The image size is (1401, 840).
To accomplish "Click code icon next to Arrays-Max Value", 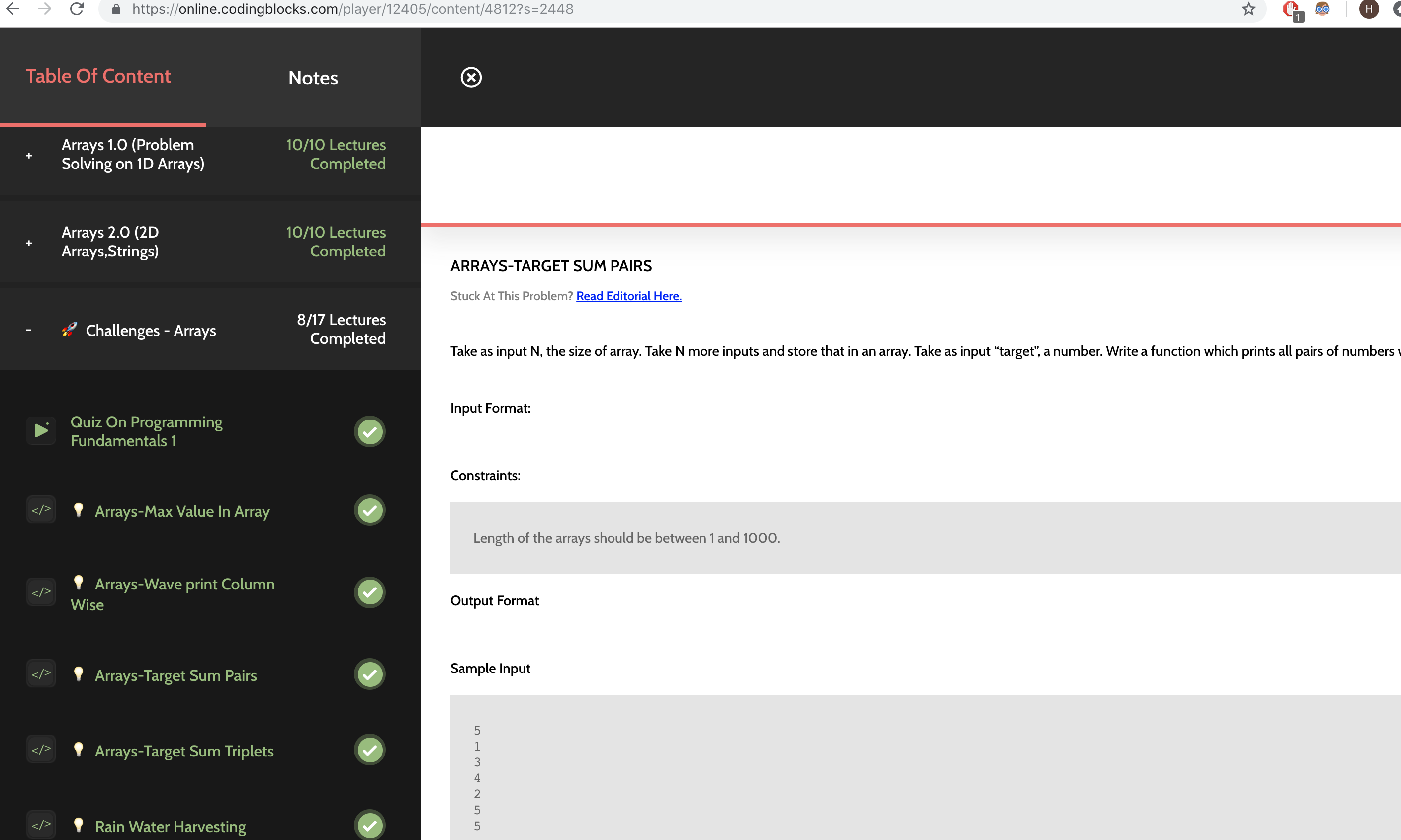I will (41, 510).
